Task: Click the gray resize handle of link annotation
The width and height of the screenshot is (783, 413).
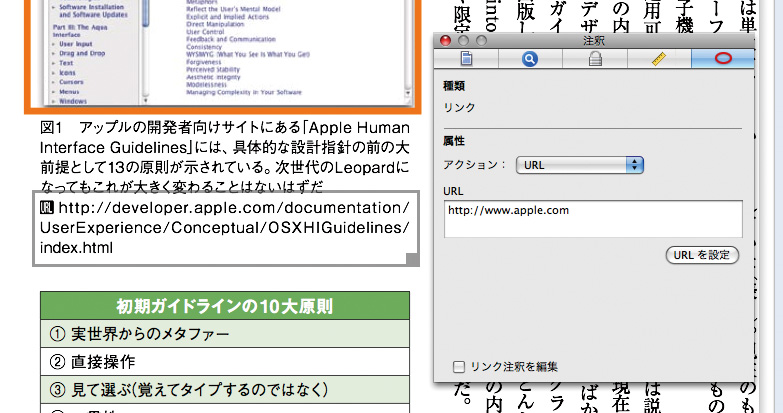Action: click(x=412, y=259)
